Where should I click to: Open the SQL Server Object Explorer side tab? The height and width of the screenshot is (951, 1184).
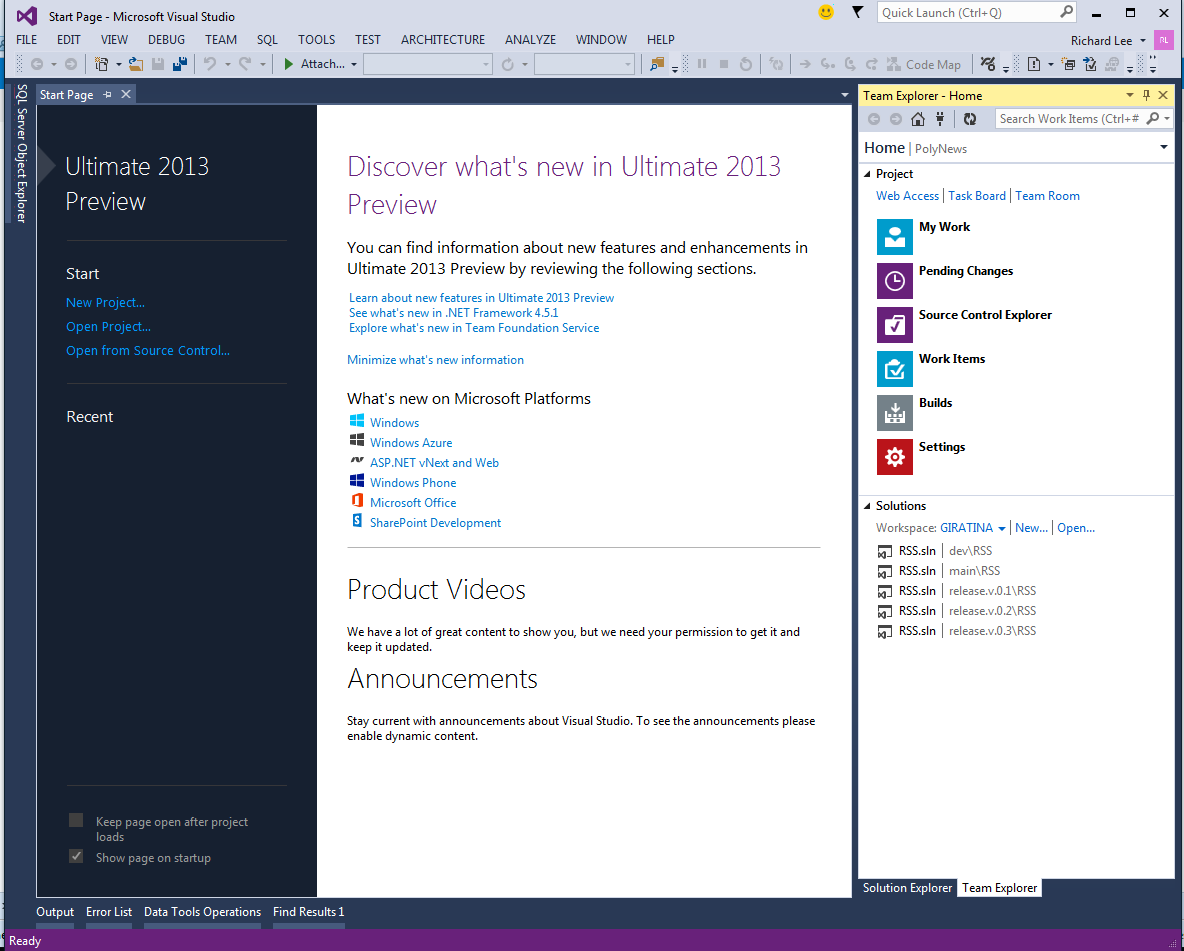[21, 153]
